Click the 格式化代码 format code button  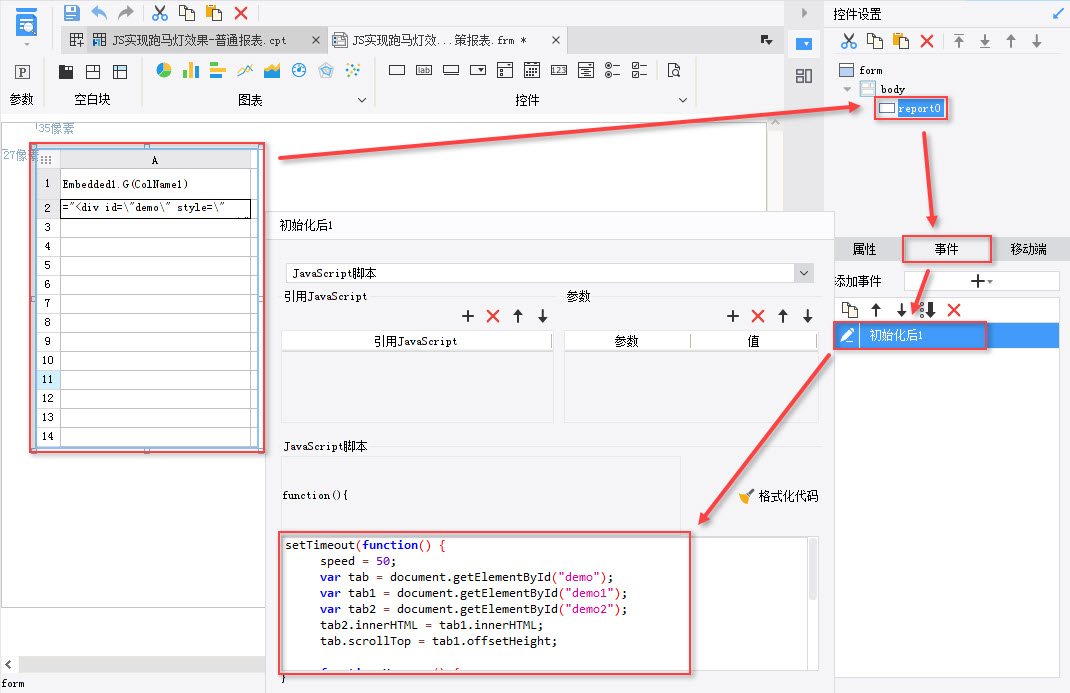point(778,496)
